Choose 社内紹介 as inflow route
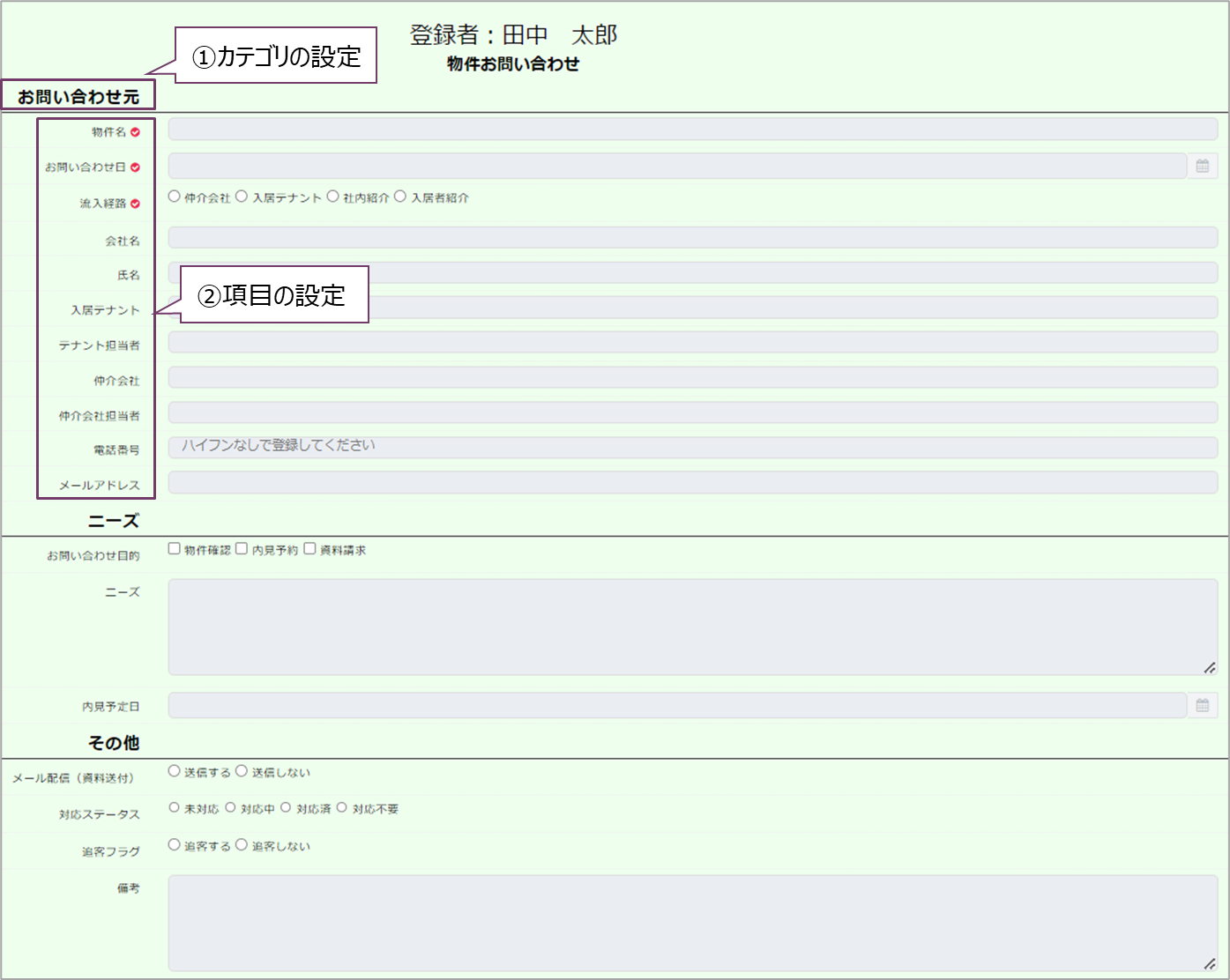 click(x=332, y=197)
